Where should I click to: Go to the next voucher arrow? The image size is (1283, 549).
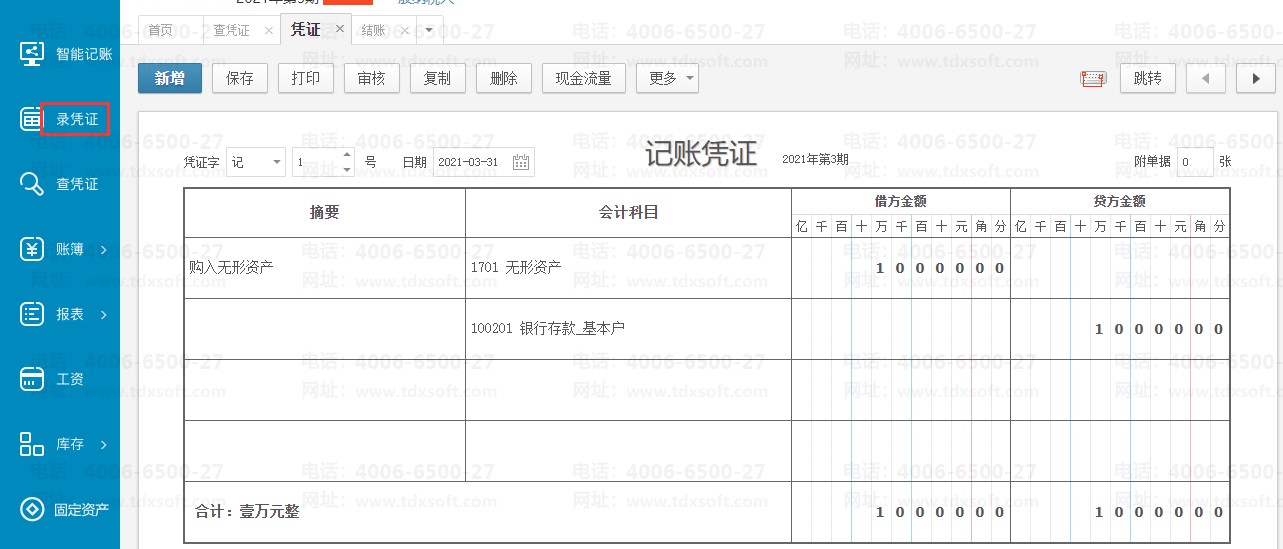[x=1256, y=78]
